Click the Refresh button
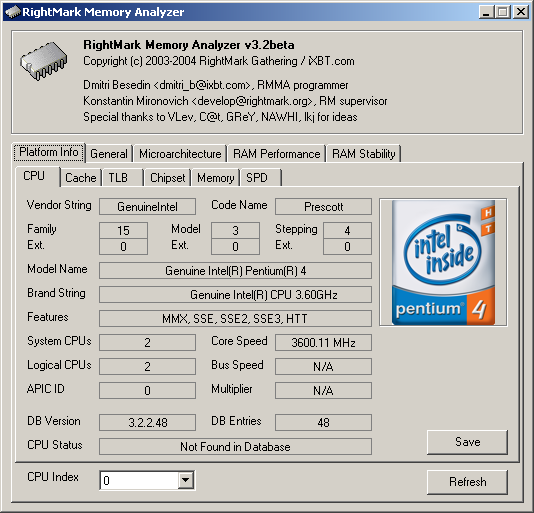Image resolution: width=534 pixels, height=513 pixels. pos(467,482)
